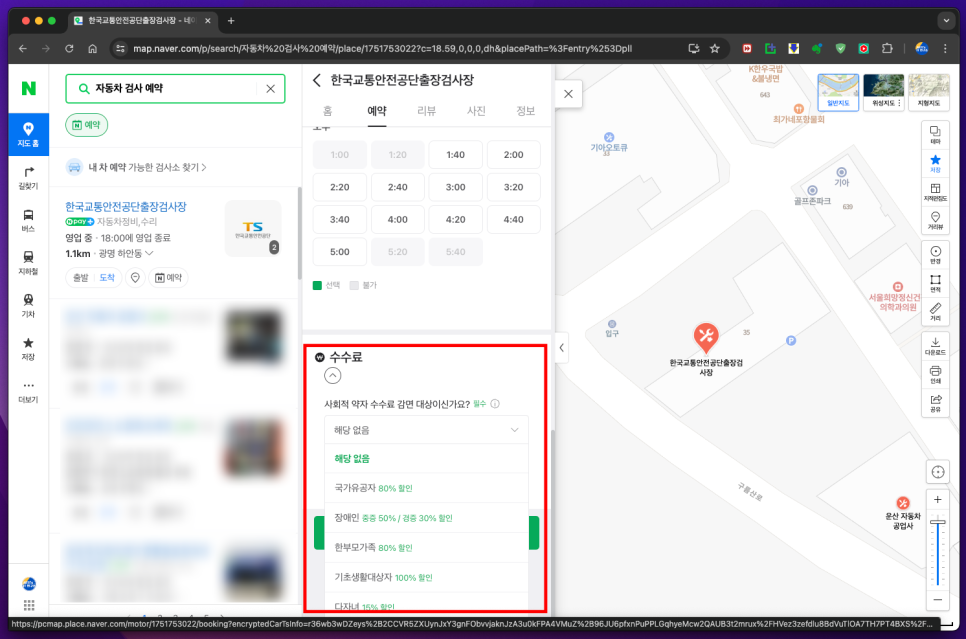Choose 국가유공자 80% 할인 option
966x639 pixels.
(426, 488)
